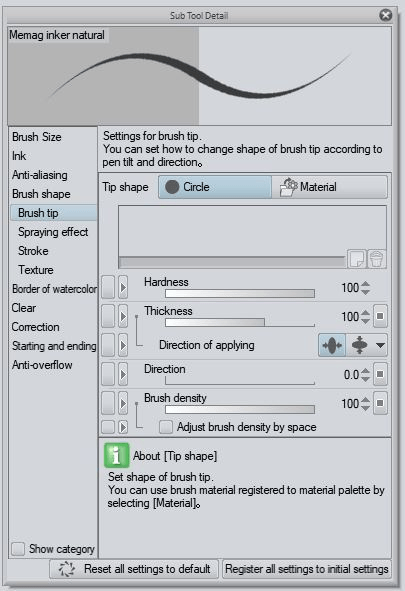Click the Thickness dynamics settings icon
The image size is (405, 591).
380,316
